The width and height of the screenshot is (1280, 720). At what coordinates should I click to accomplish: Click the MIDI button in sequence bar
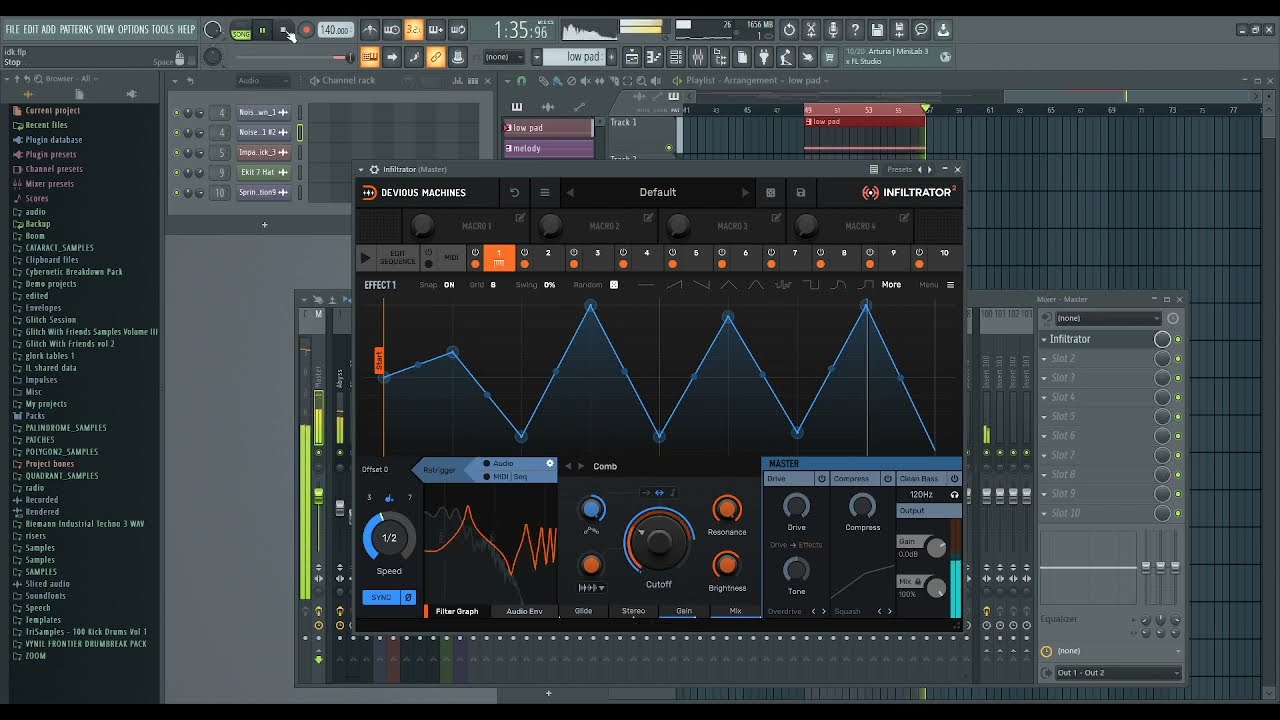pos(451,258)
